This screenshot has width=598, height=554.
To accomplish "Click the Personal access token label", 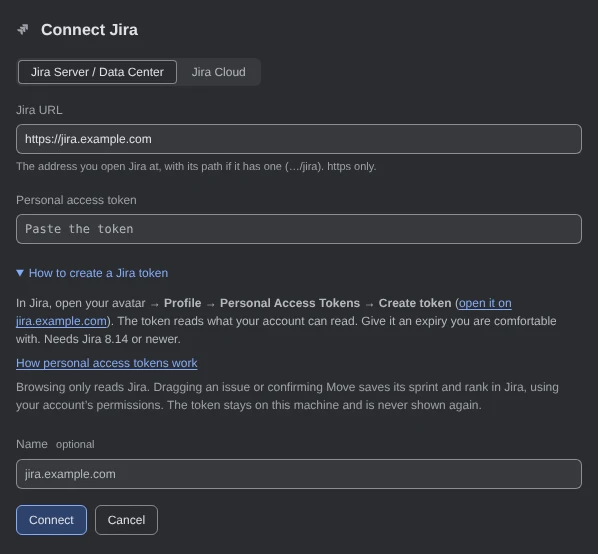I will [76, 200].
